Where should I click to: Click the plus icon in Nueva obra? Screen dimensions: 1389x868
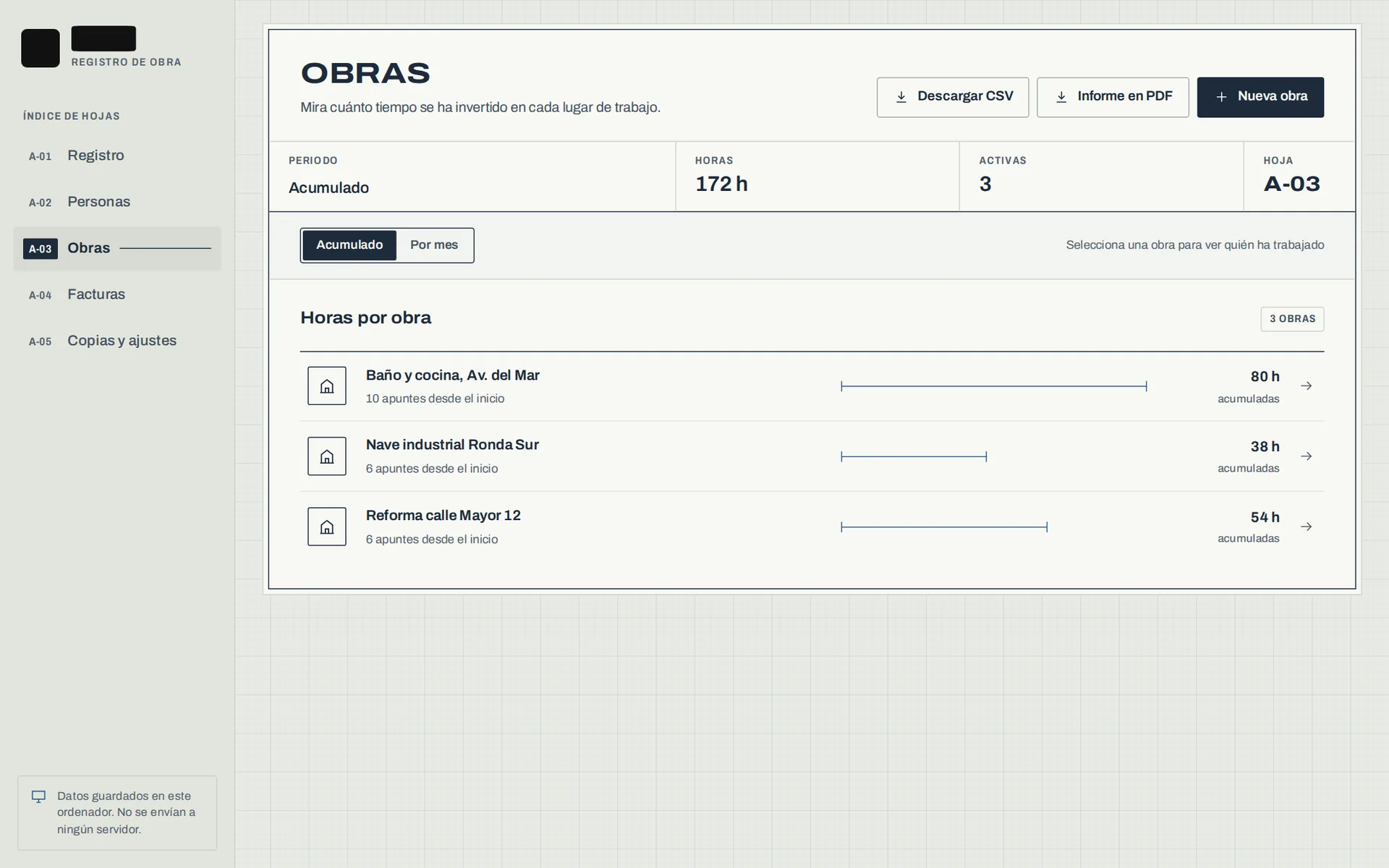1221,97
